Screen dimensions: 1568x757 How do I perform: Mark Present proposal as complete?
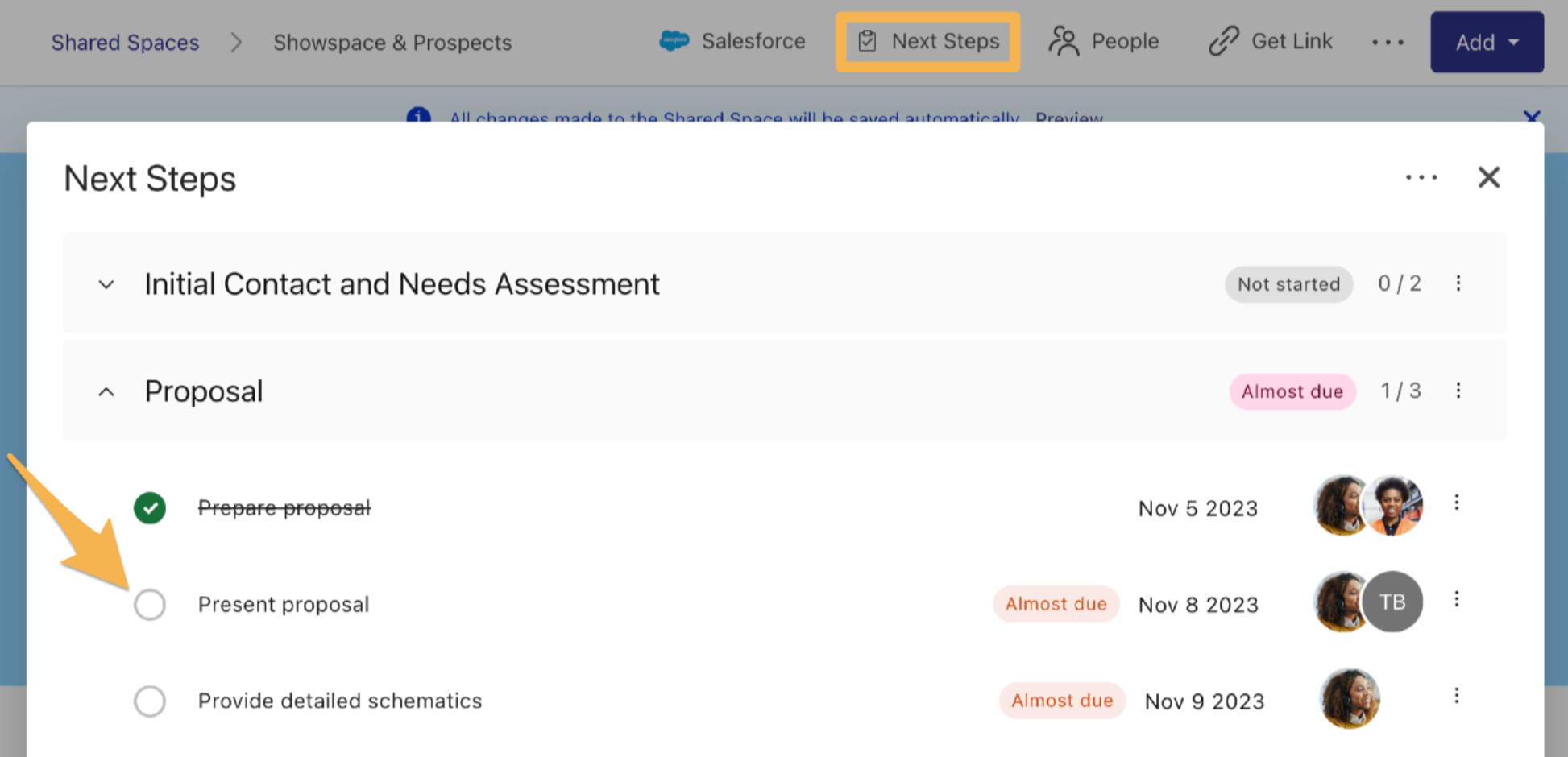[x=150, y=605]
